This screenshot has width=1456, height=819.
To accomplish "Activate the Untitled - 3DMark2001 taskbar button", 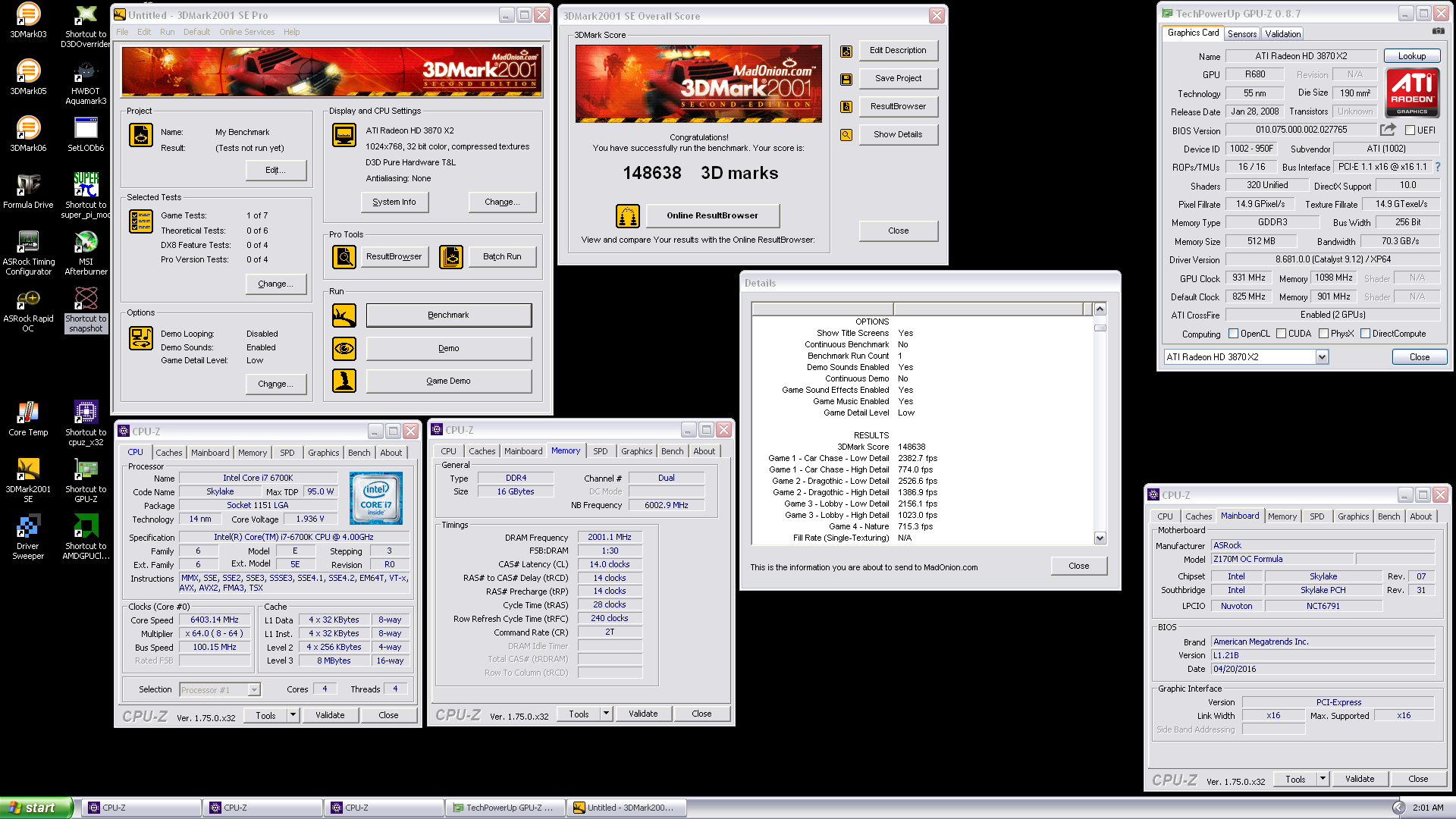I will (x=626, y=808).
